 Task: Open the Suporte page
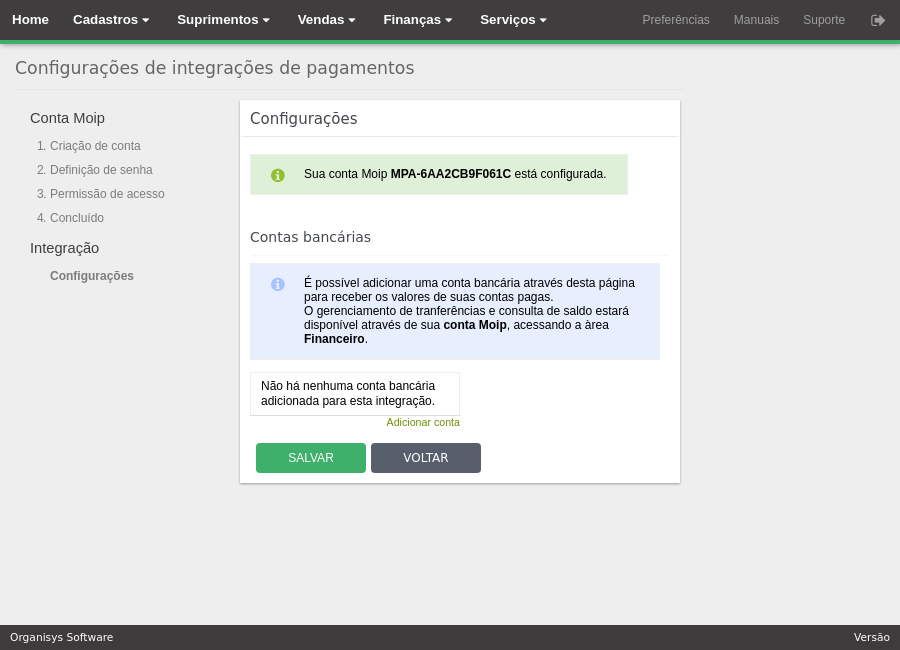pyautogui.click(x=824, y=20)
